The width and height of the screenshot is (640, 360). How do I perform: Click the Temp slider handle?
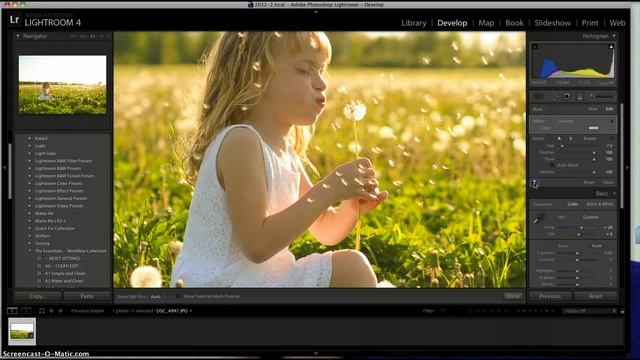pos(581,227)
